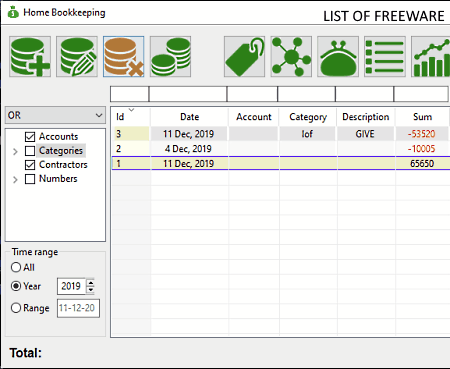Select the -53520 sum cell
The image size is (450, 369).
pos(422,134)
